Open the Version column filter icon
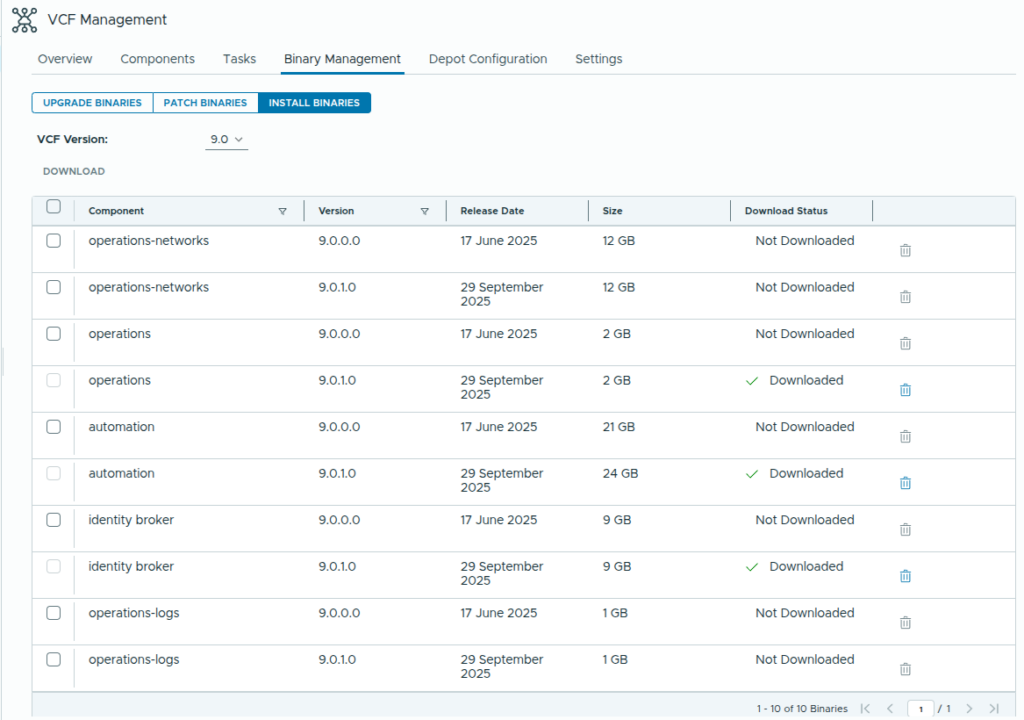 tap(424, 212)
